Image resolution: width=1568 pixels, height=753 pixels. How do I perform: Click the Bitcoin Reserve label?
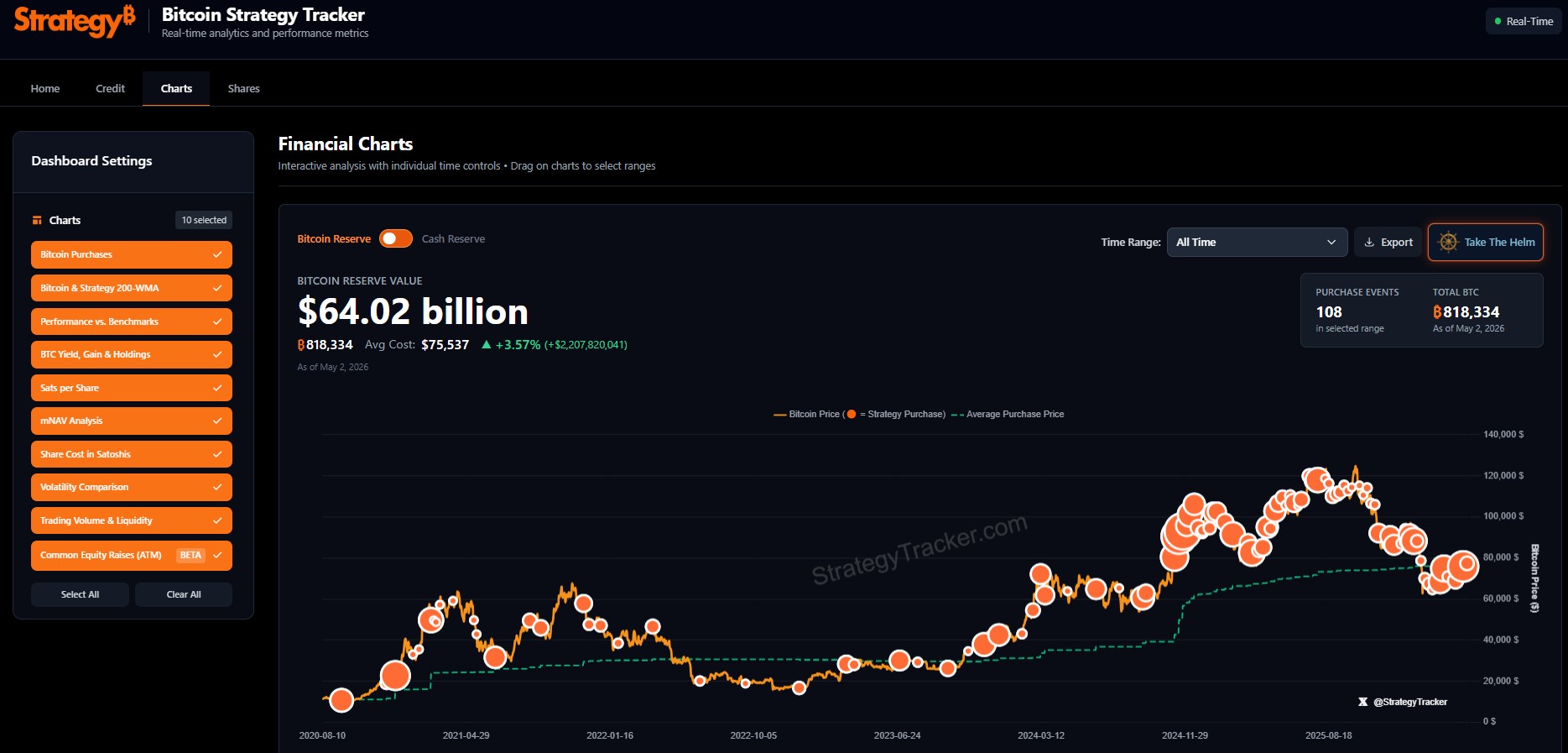point(334,239)
